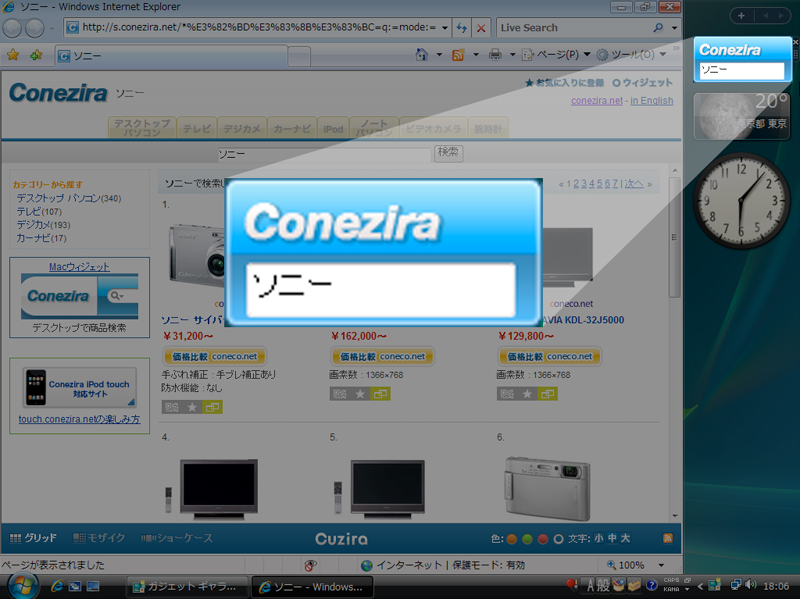This screenshot has height=599, width=800.
Task: Select orange color circle in Cuzira bar
Action: pos(512,539)
